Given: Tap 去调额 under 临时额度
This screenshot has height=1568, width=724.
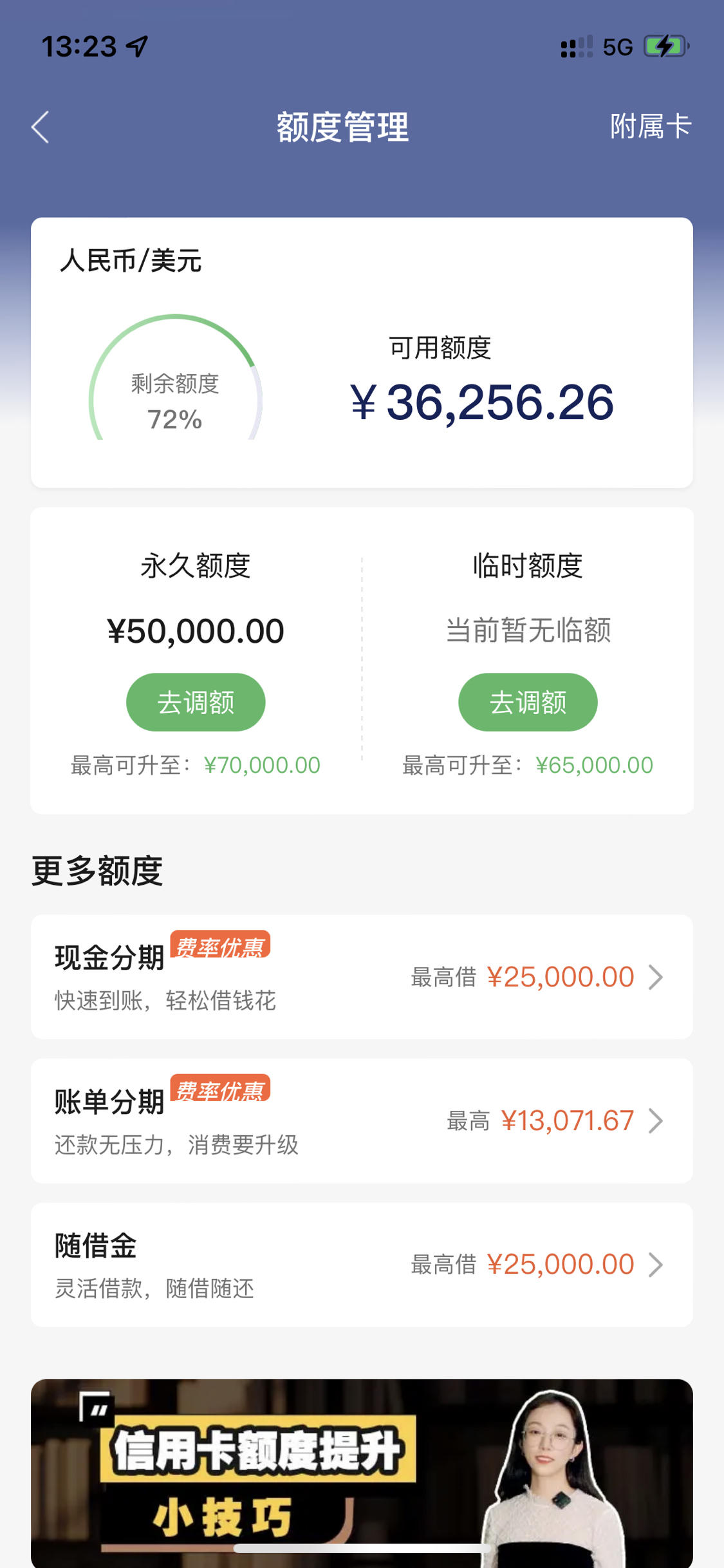Looking at the screenshot, I should coord(528,702).
